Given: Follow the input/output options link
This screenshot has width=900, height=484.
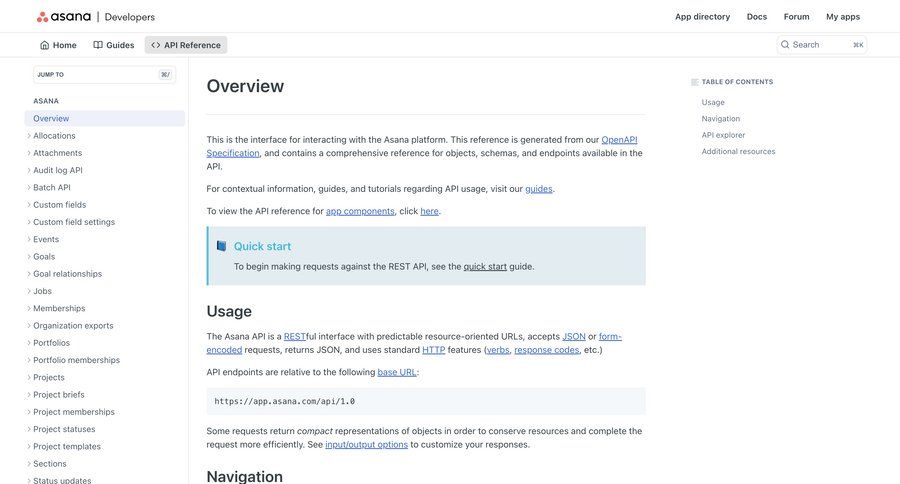Looking at the screenshot, I should [x=366, y=444].
